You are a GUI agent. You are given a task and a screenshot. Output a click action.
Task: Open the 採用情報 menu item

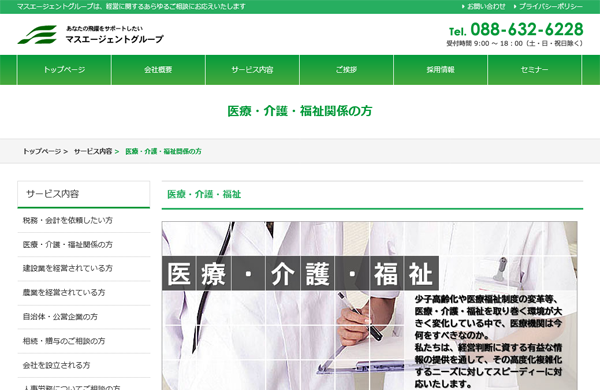440,70
